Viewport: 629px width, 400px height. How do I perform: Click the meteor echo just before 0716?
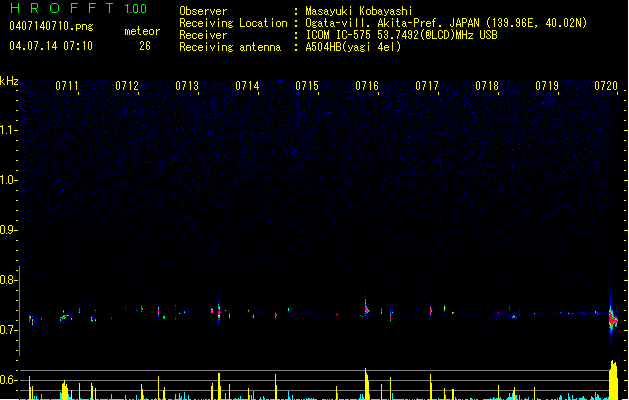[x=366, y=309]
